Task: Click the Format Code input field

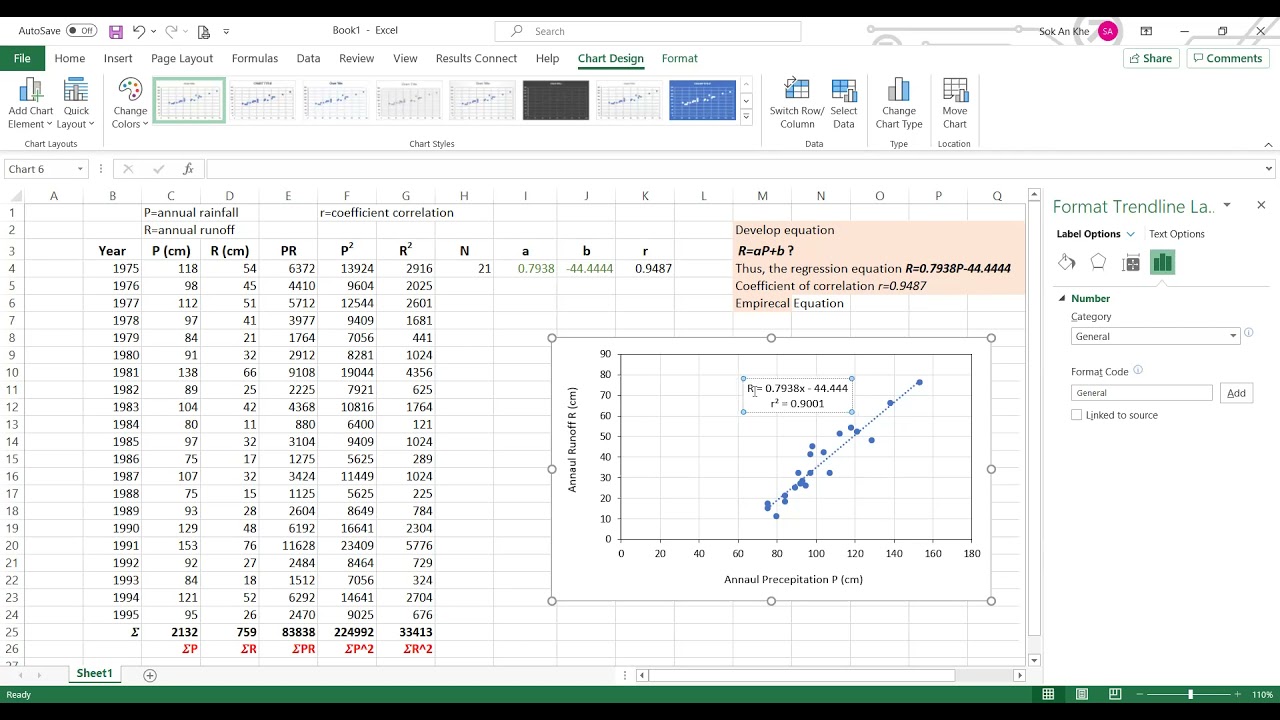Action: pyautogui.click(x=1141, y=393)
